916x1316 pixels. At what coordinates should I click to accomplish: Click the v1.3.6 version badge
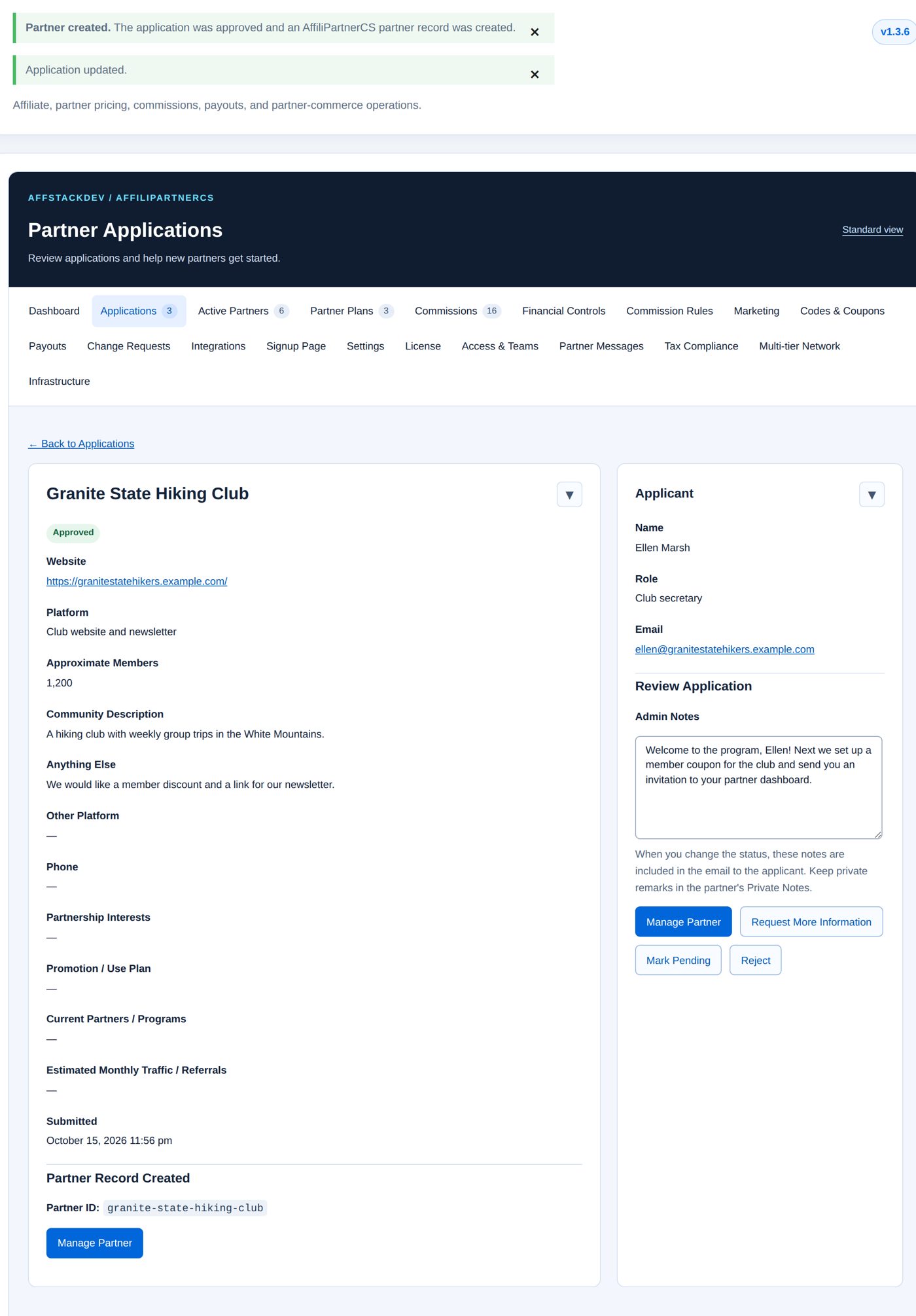tap(894, 32)
